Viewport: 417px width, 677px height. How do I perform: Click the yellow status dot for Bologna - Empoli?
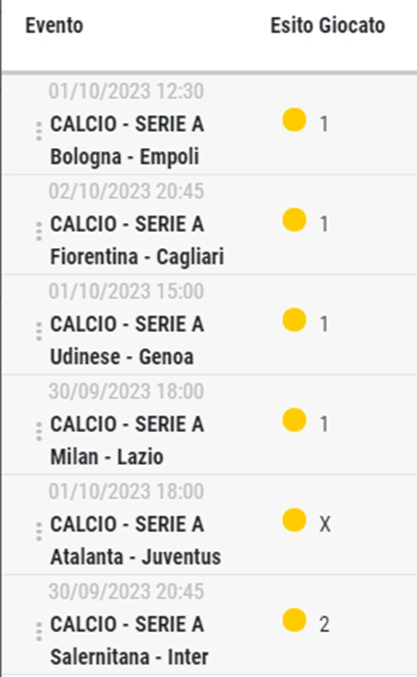click(294, 120)
